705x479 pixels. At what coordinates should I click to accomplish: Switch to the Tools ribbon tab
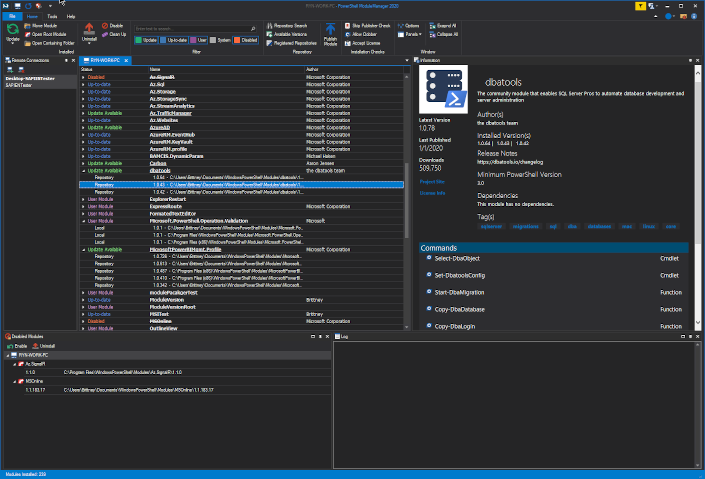pos(52,16)
